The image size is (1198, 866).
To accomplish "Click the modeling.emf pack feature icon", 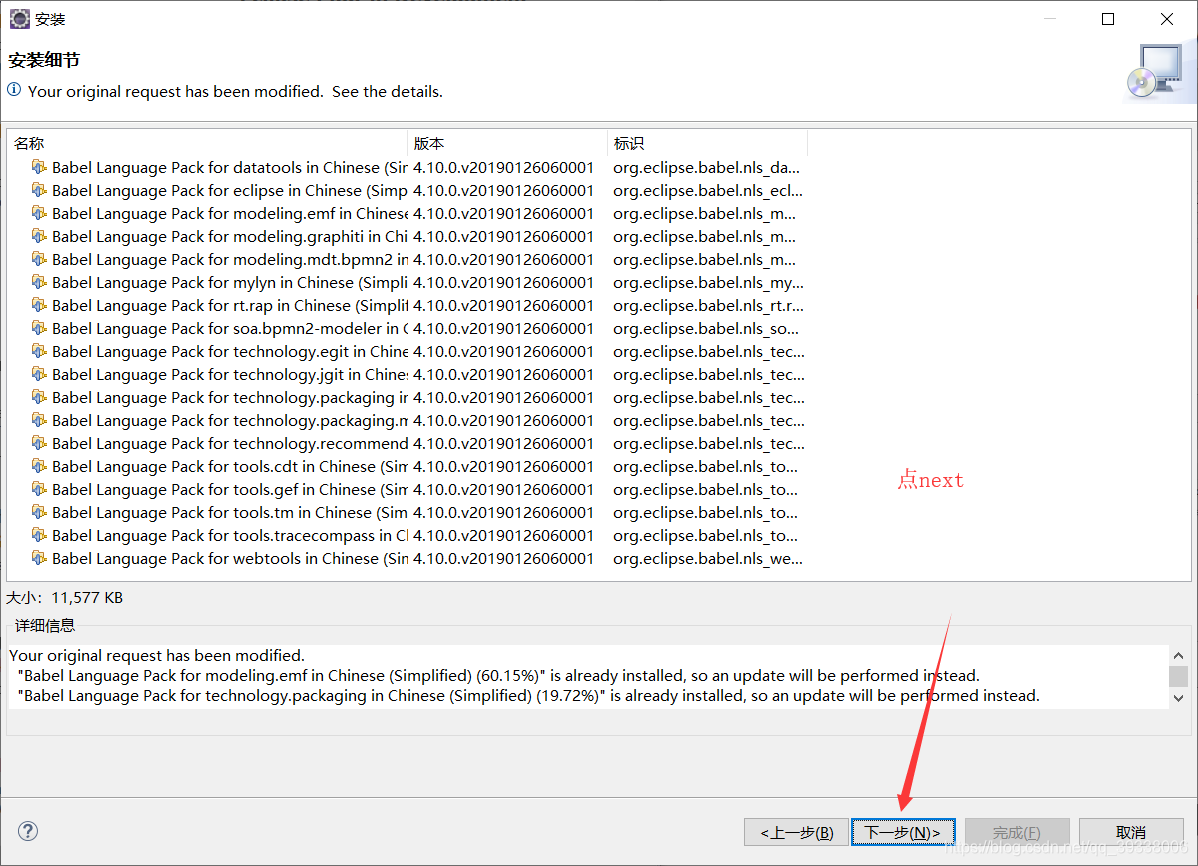I will pyautogui.click(x=39, y=212).
